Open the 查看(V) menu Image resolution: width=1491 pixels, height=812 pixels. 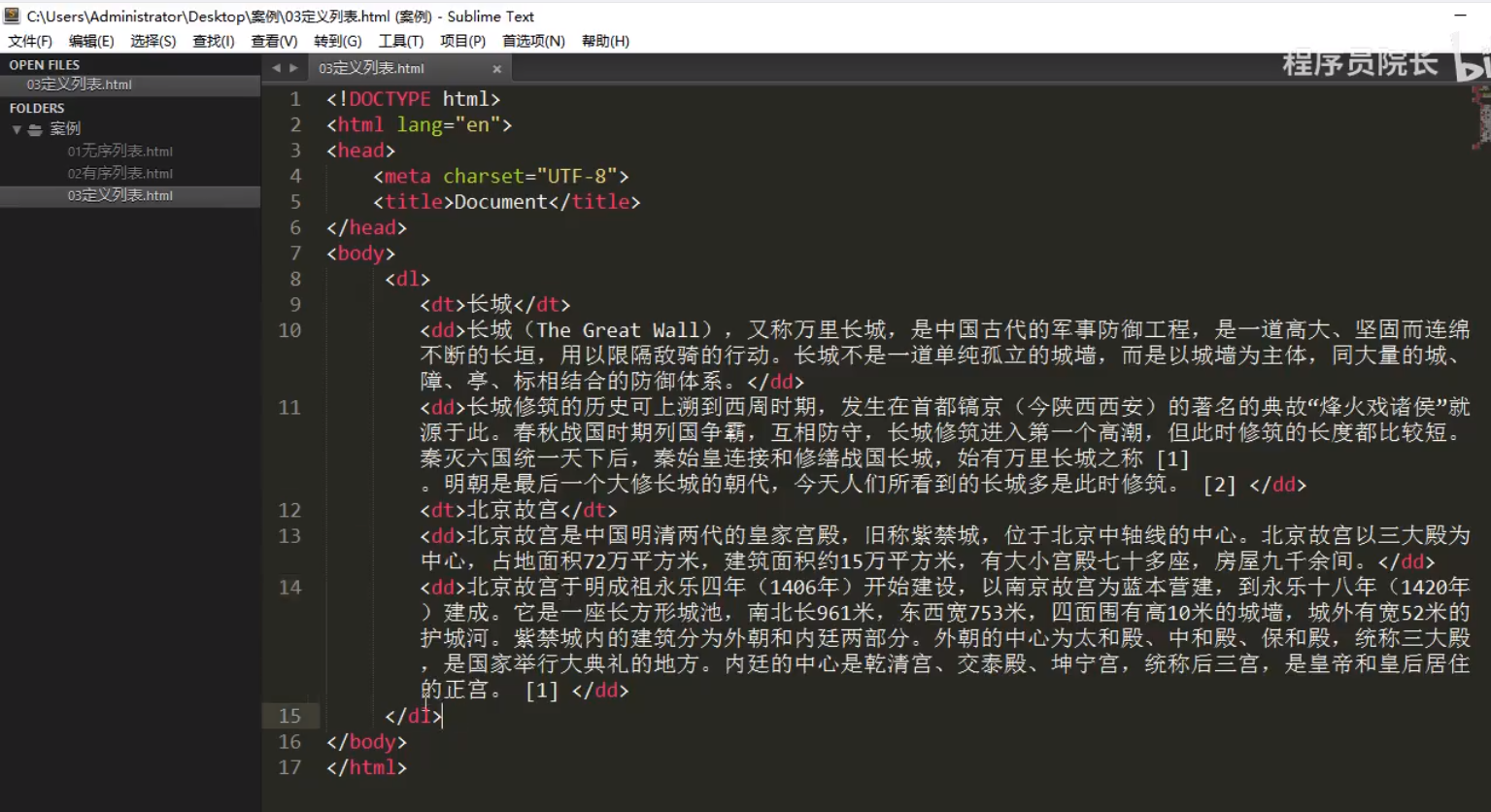point(274,41)
